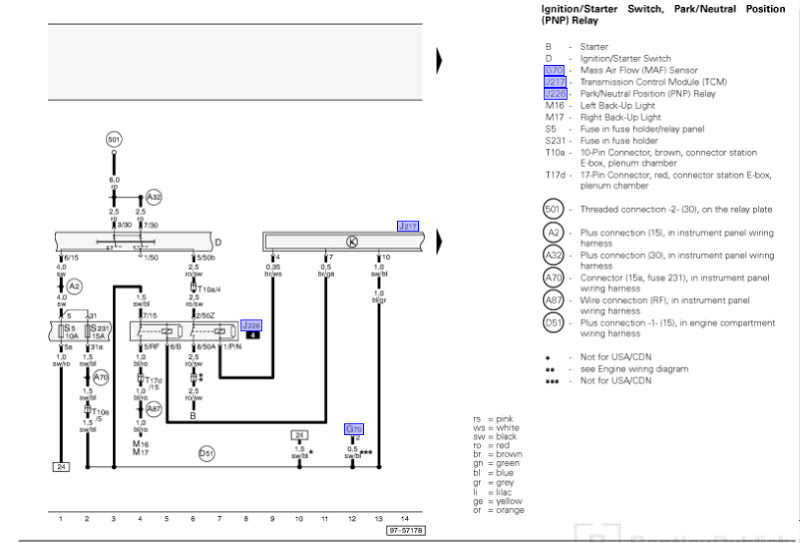Click the boxed 24 reference at bottom left
Viewport: 800px width, 543px height.
(61, 467)
